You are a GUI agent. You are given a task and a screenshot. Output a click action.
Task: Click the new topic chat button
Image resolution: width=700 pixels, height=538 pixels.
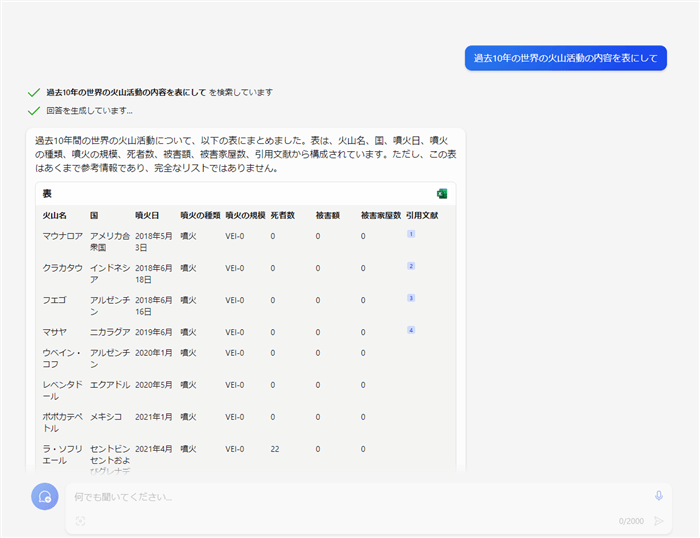[45, 496]
